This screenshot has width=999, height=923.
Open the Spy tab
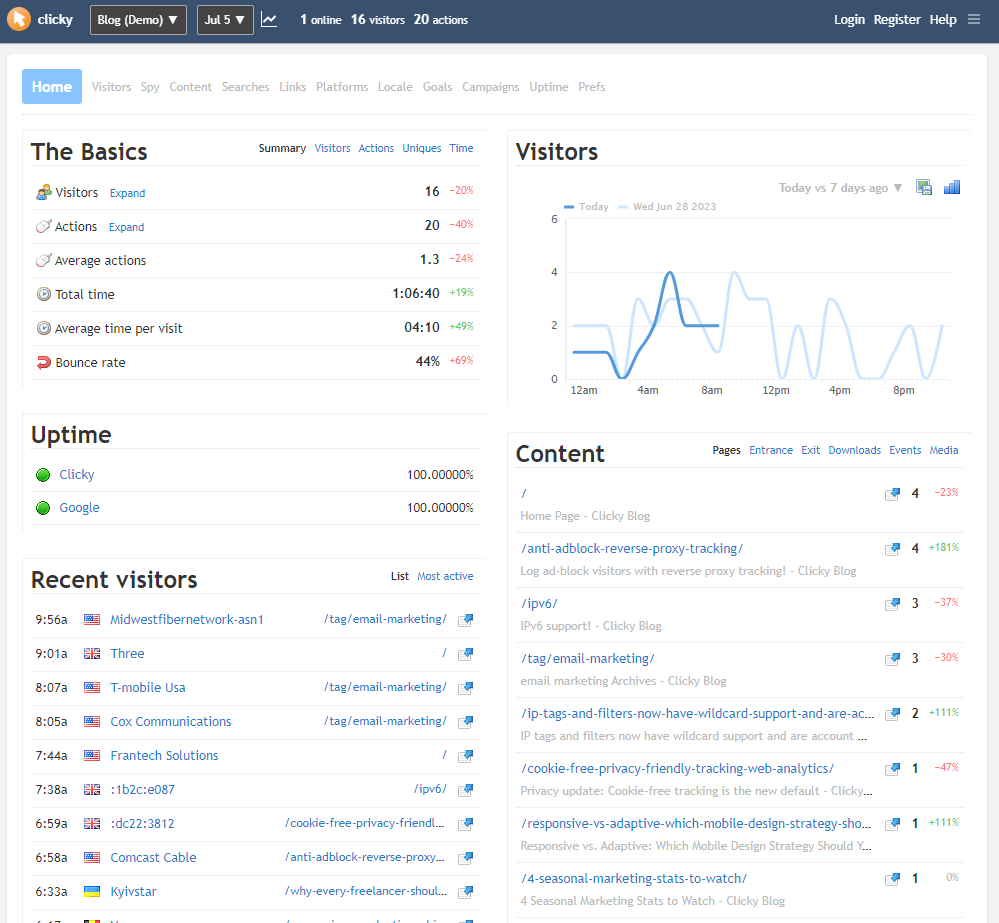coord(150,87)
